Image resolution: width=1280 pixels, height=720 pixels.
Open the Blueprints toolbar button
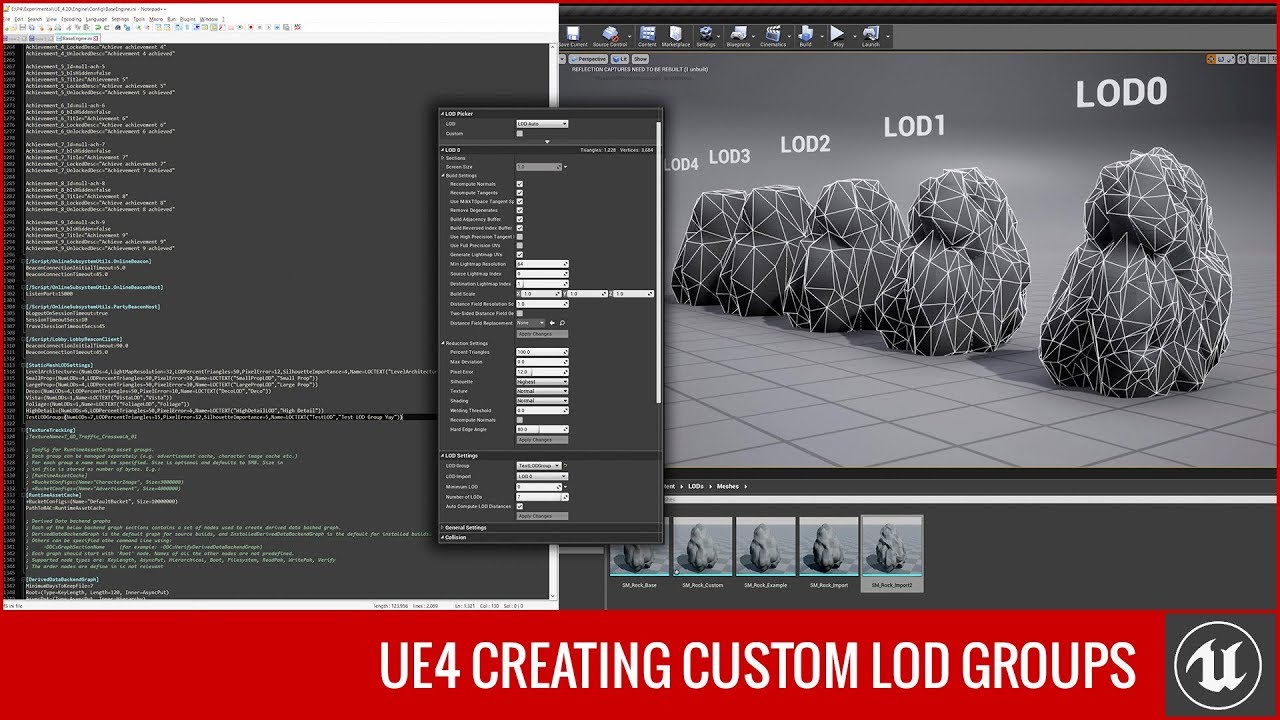[738, 36]
